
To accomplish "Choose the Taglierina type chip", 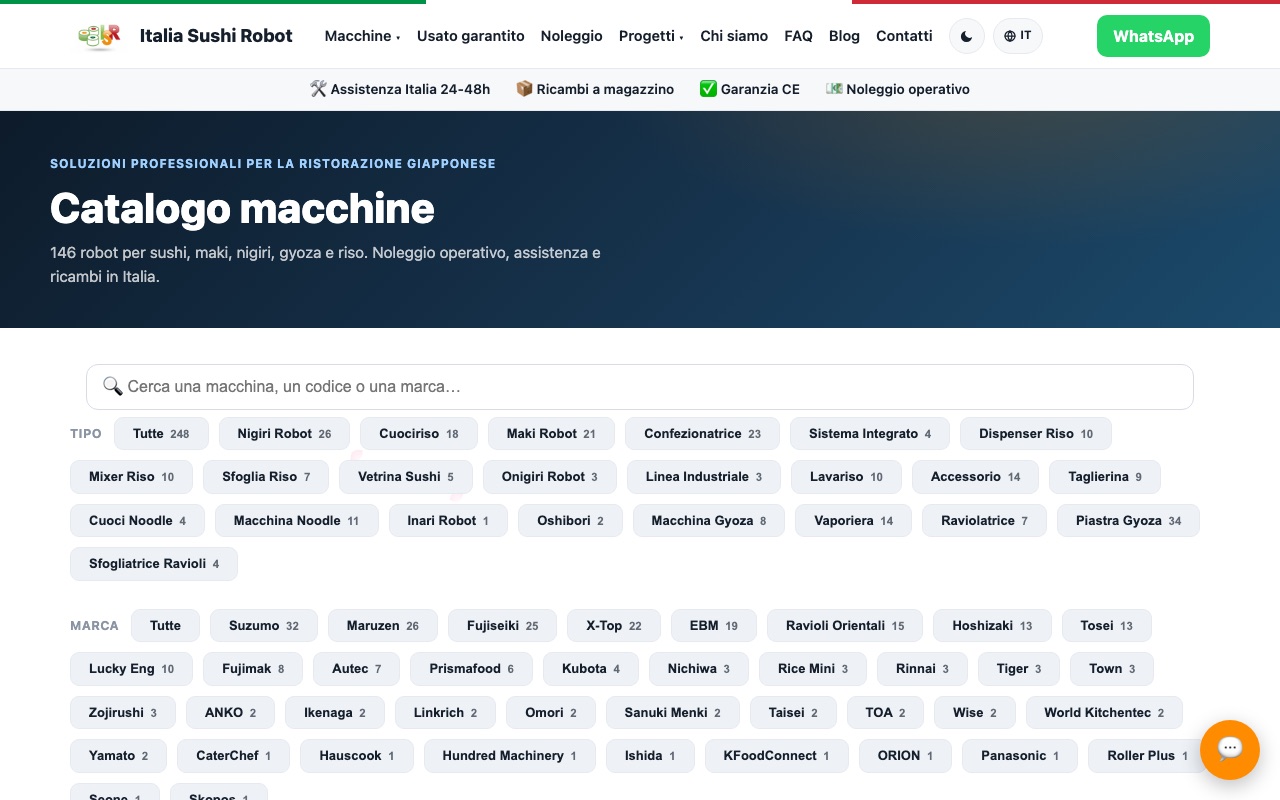I will (1105, 477).
